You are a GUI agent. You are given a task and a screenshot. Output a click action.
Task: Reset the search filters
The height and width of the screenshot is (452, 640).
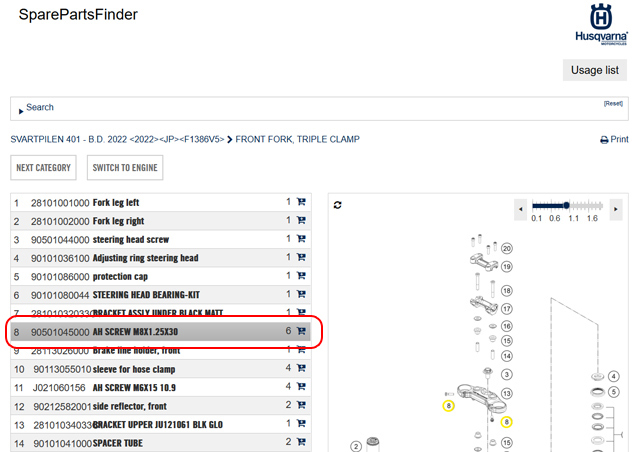click(x=612, y=104)
